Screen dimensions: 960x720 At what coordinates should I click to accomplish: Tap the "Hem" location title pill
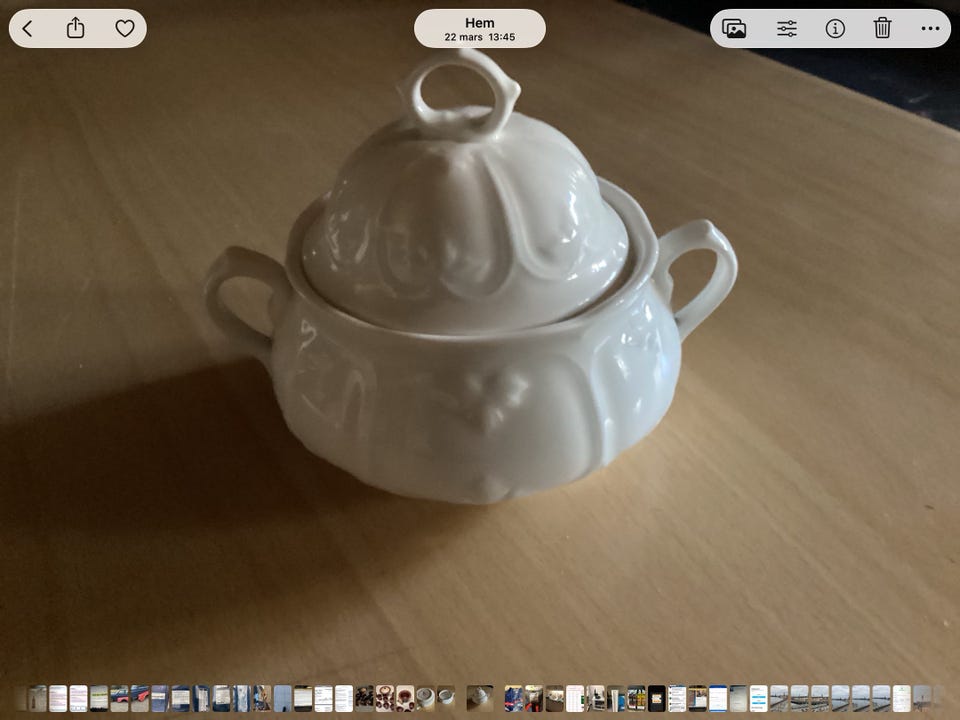pos(480,23)
